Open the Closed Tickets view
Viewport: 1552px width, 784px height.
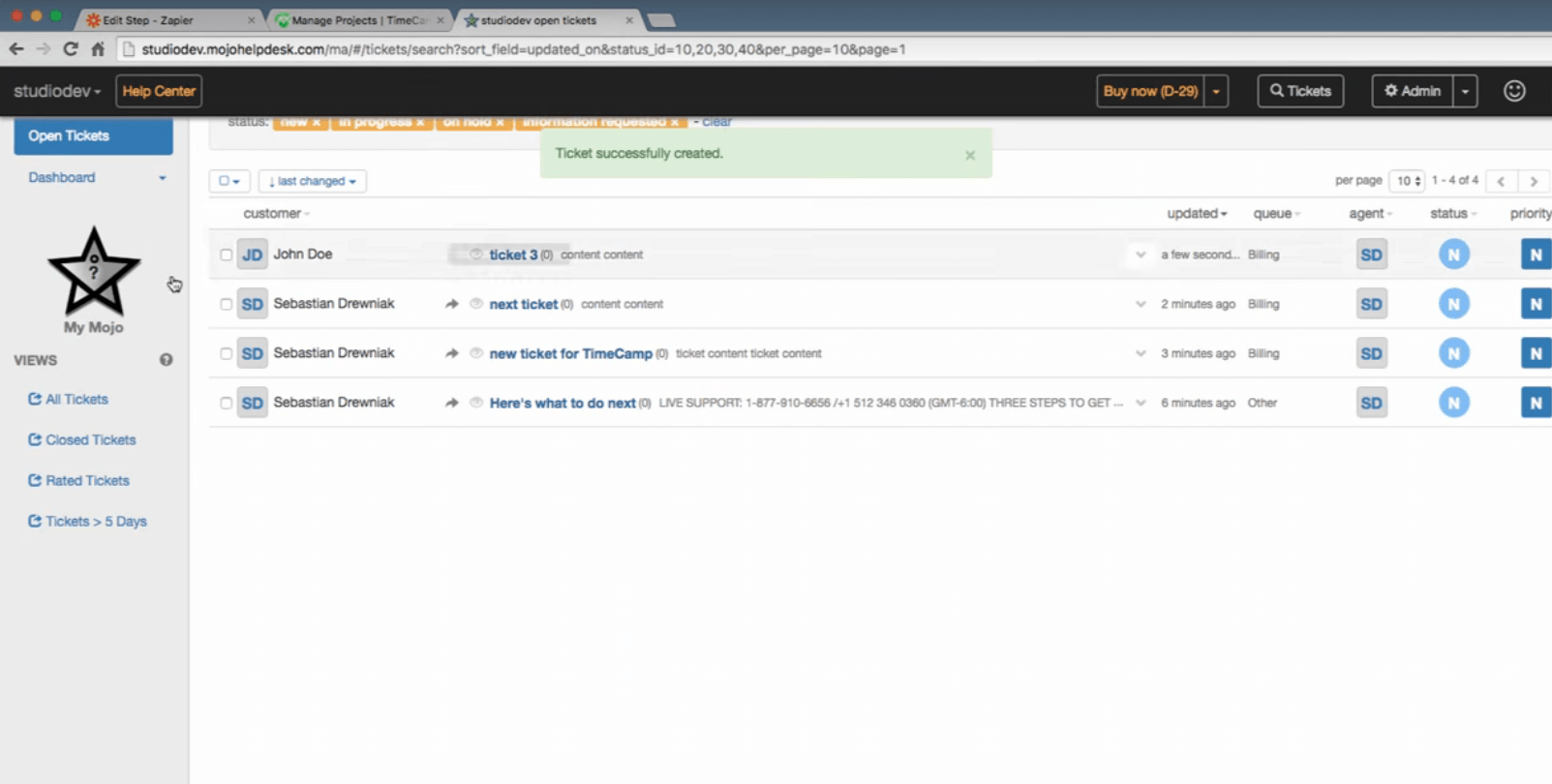click(x=82, y=439)
